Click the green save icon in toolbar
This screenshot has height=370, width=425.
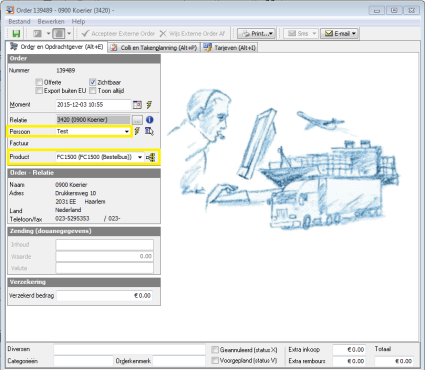(16, 34)
